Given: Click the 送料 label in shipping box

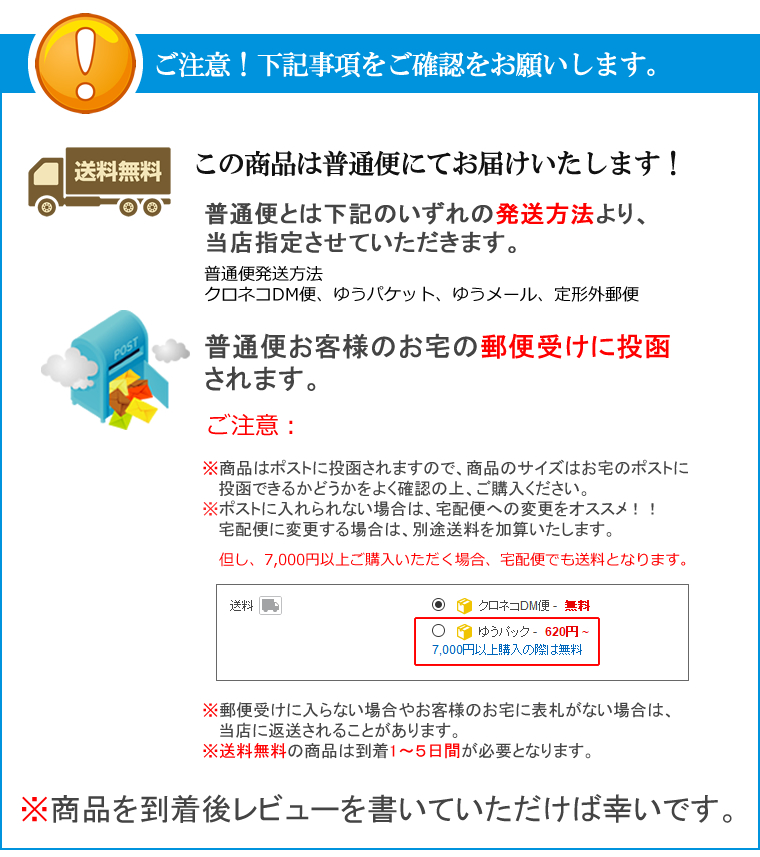Looking at the screenshot, I should (x=241, y=606).
